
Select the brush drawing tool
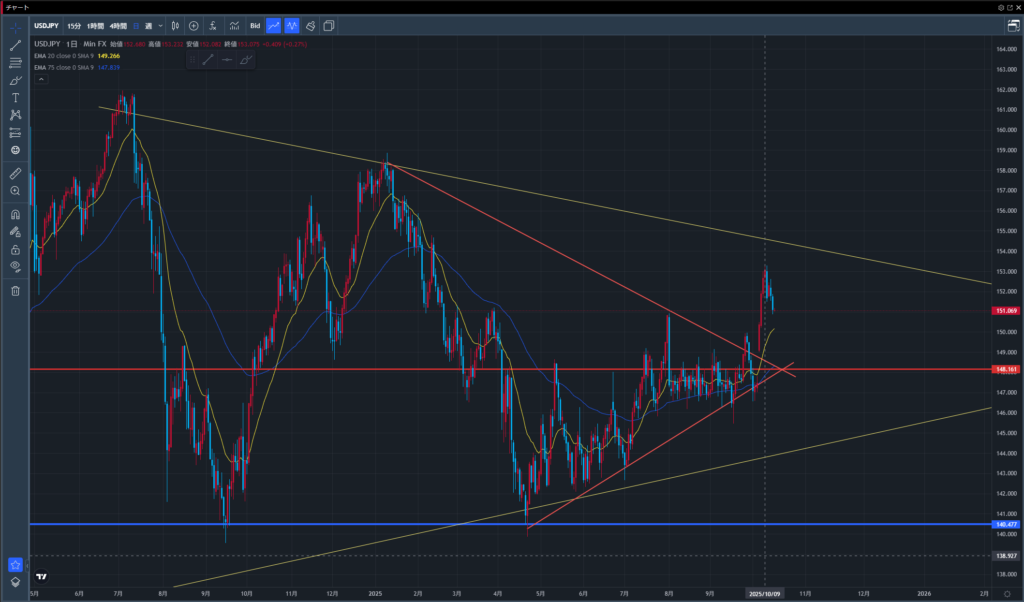(15, 80)
